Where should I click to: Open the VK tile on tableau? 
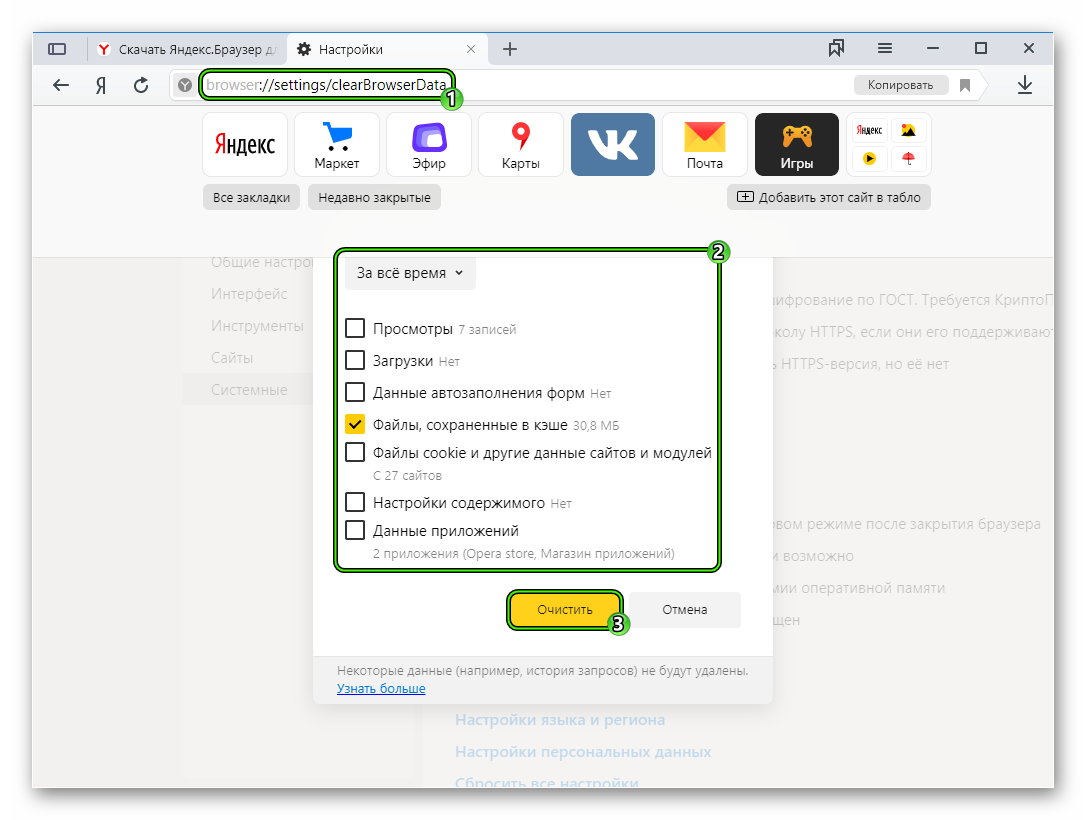tap(612, 144)
